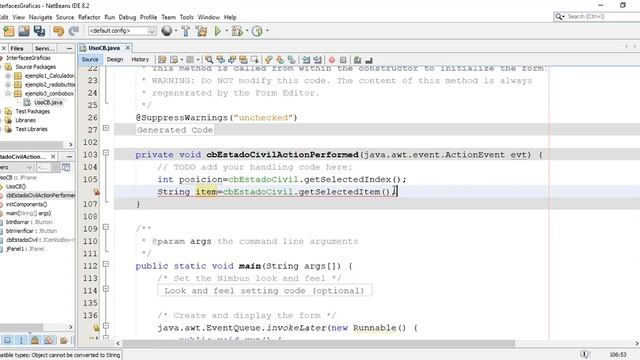This screenshot has width=640, height=360.
Task: Click the Debug Project icon
Action: pyautogui.click(x=237, y=31)
